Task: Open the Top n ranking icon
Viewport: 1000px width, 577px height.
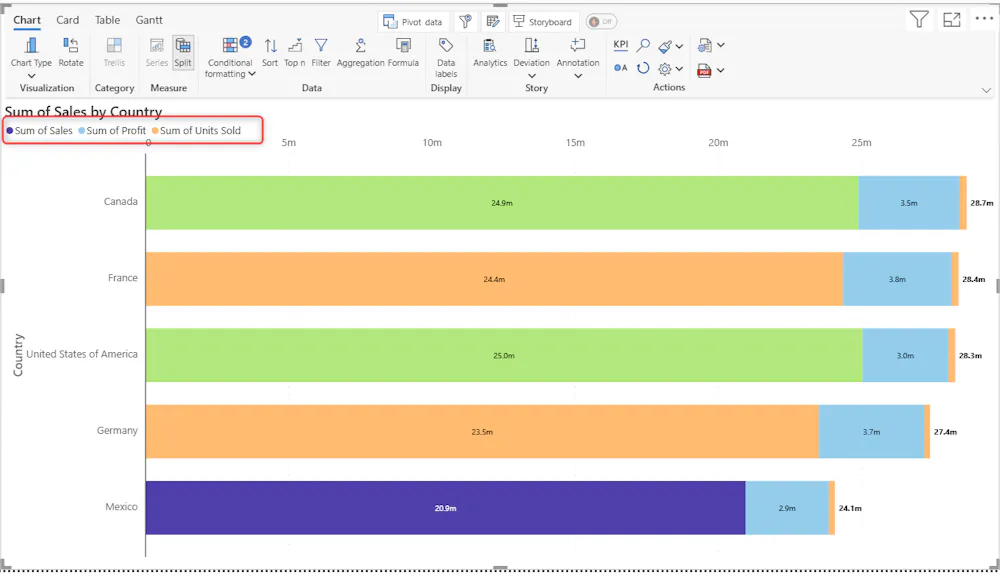Action: [295, 45]
